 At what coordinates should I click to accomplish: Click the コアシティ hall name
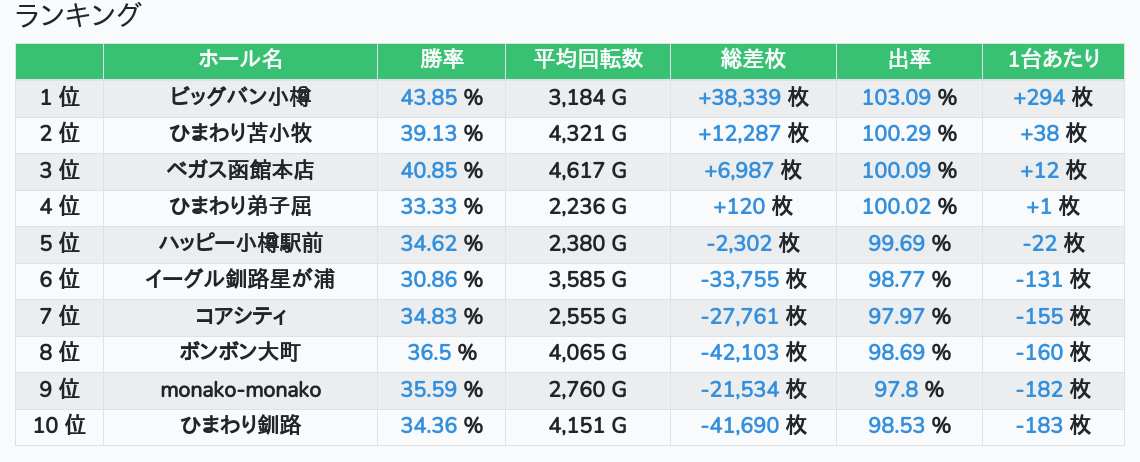241,316
